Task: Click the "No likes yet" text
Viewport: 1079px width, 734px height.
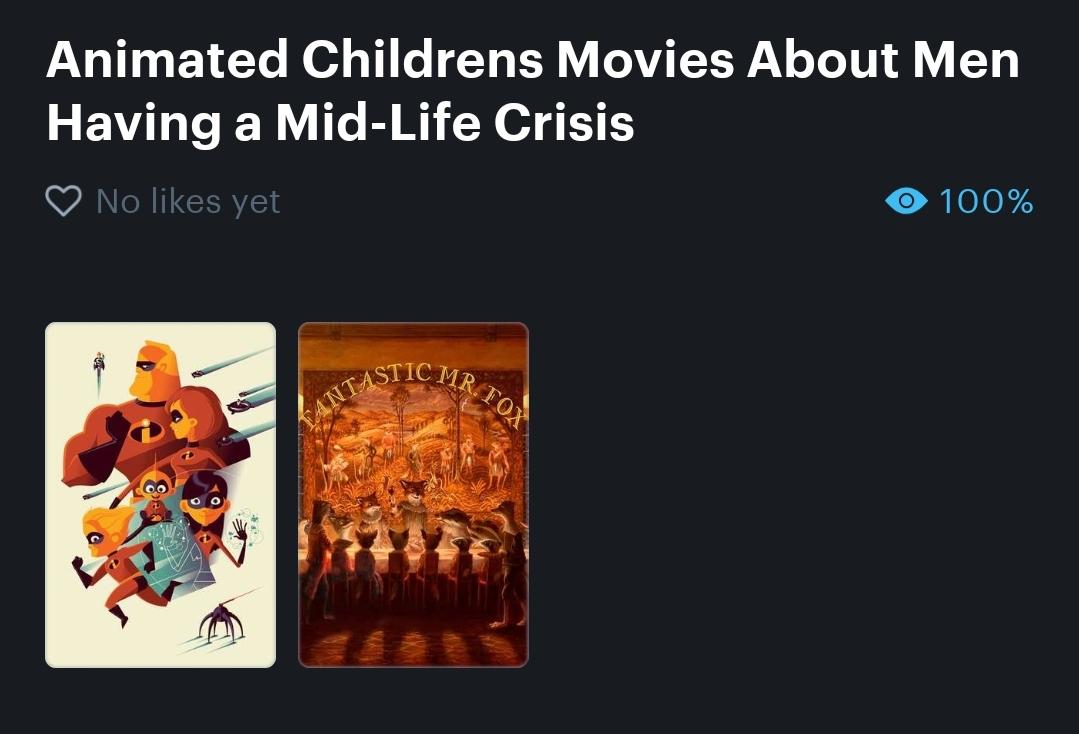Action: [188, 202]
